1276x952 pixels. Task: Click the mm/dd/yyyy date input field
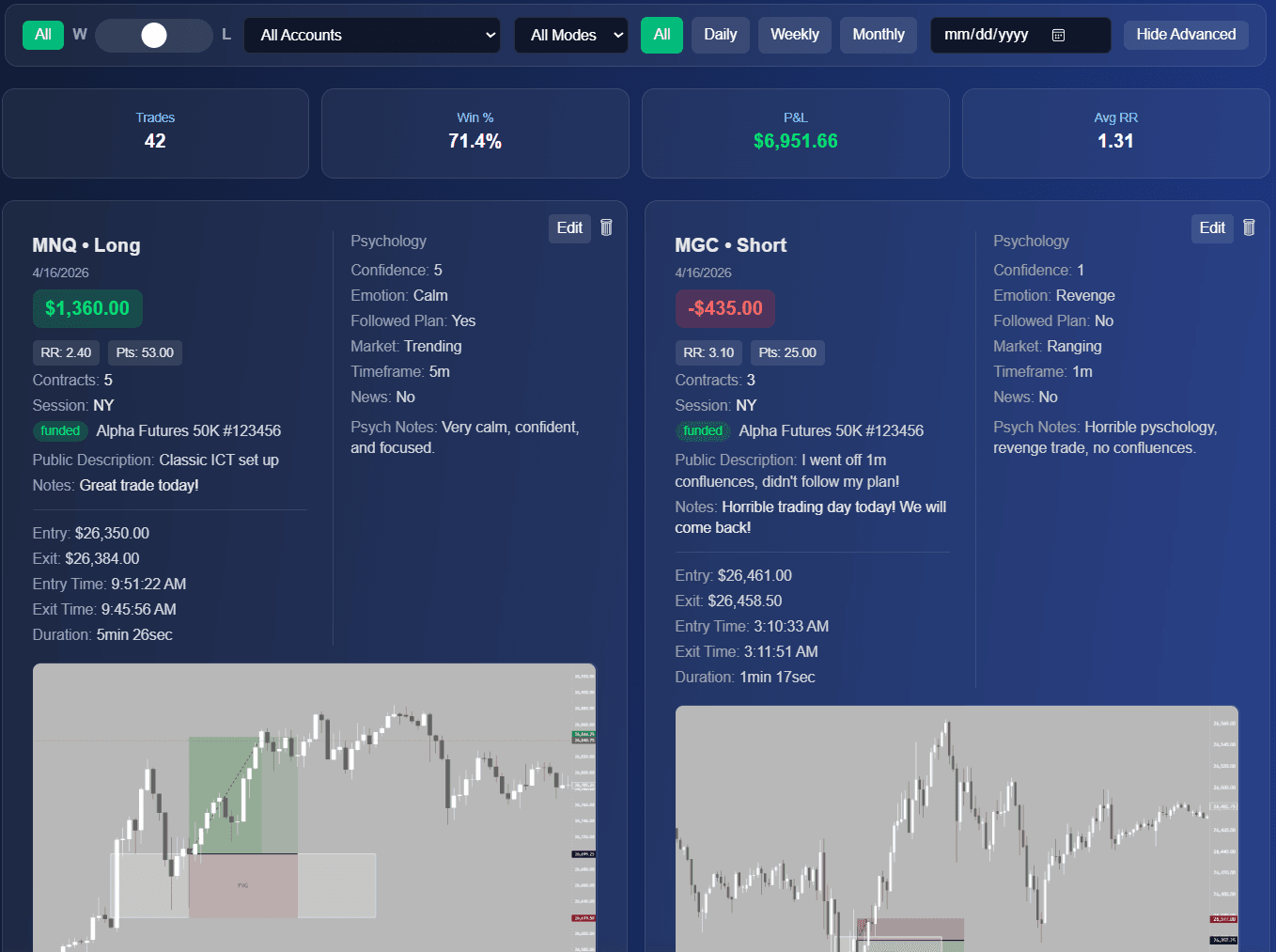(x=1020, y=35)
